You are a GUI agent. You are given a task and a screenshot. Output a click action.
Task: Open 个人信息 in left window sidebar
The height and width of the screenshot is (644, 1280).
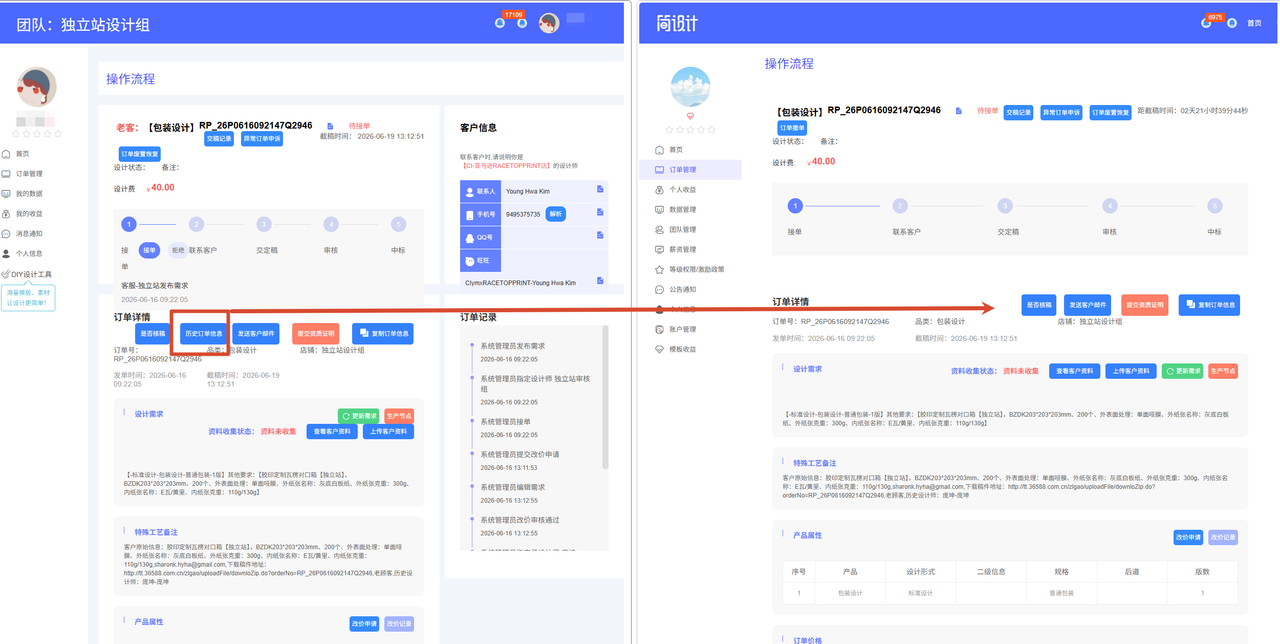point(22,254)
